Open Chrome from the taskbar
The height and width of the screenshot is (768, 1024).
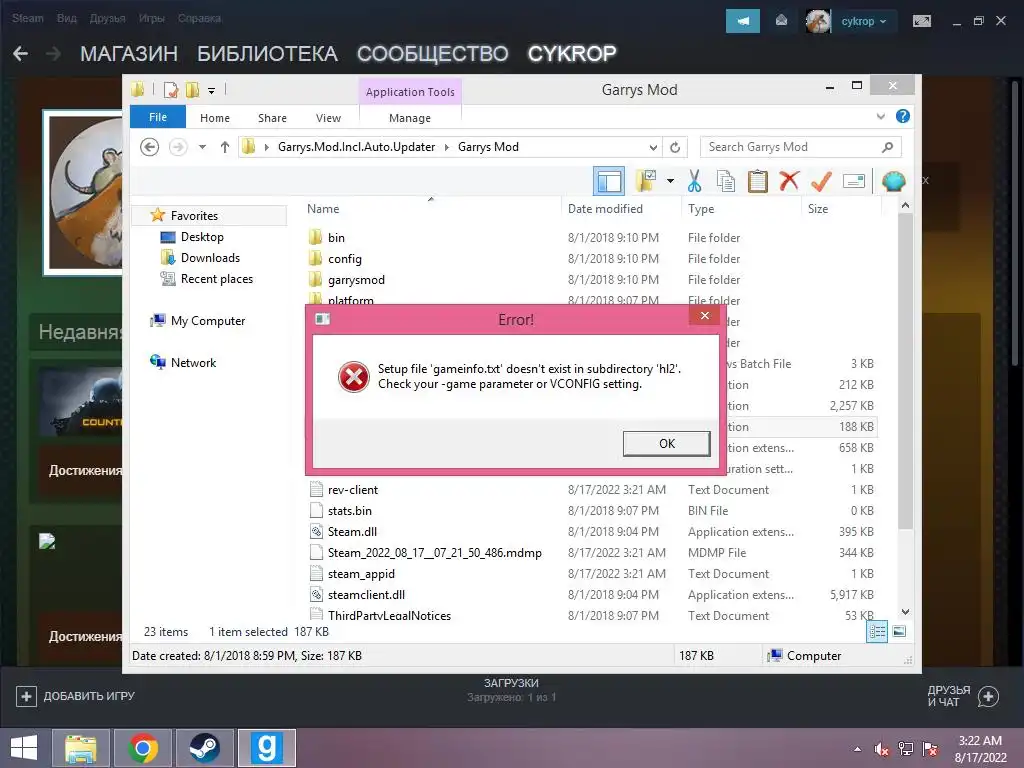142,748
